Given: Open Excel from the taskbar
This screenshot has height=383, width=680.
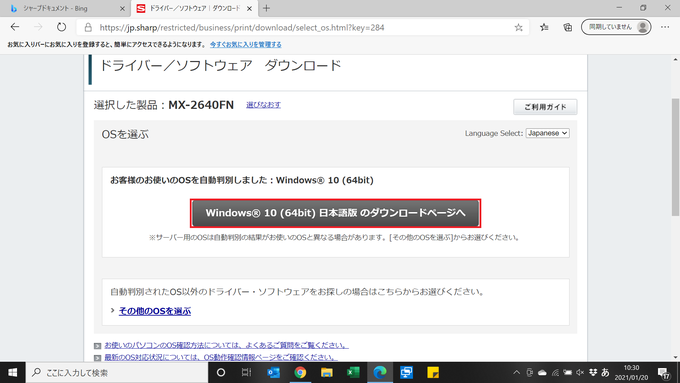Looking at the screenshot, I should click(x=353, y=372).
